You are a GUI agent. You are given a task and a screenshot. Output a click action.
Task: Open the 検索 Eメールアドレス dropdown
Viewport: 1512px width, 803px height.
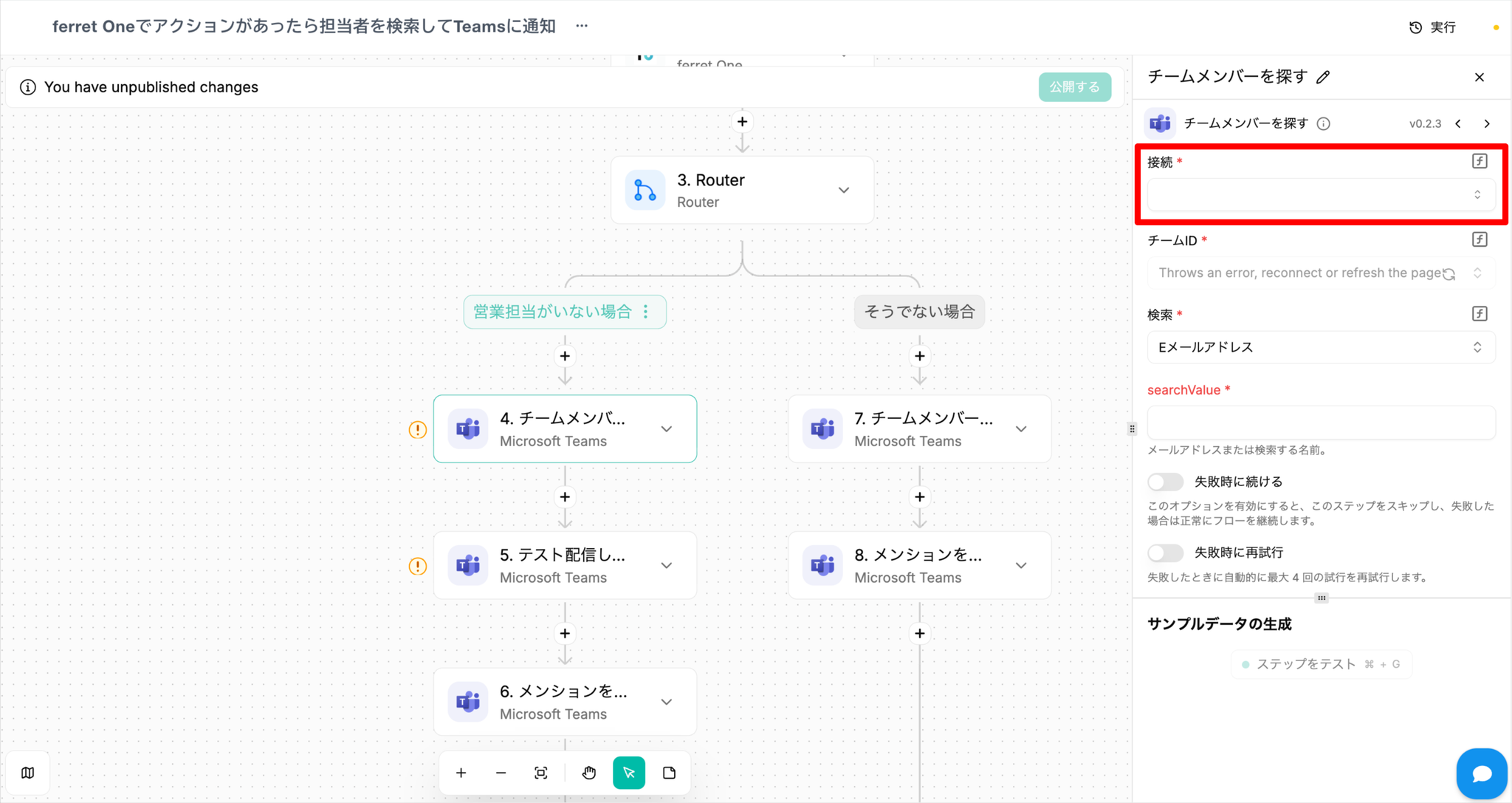coord(1321,347)
